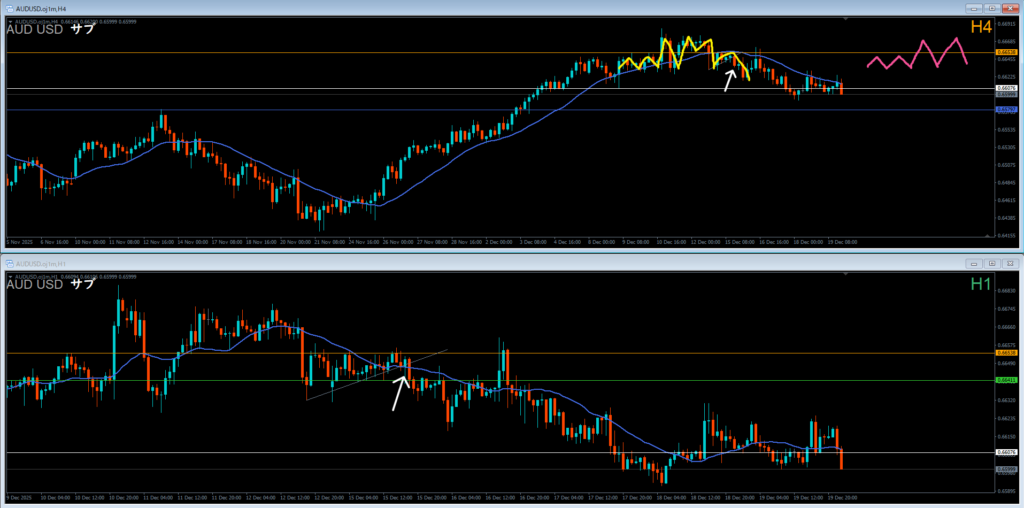Select the white arrow drawing on the H4 chart

pos(730,80)
